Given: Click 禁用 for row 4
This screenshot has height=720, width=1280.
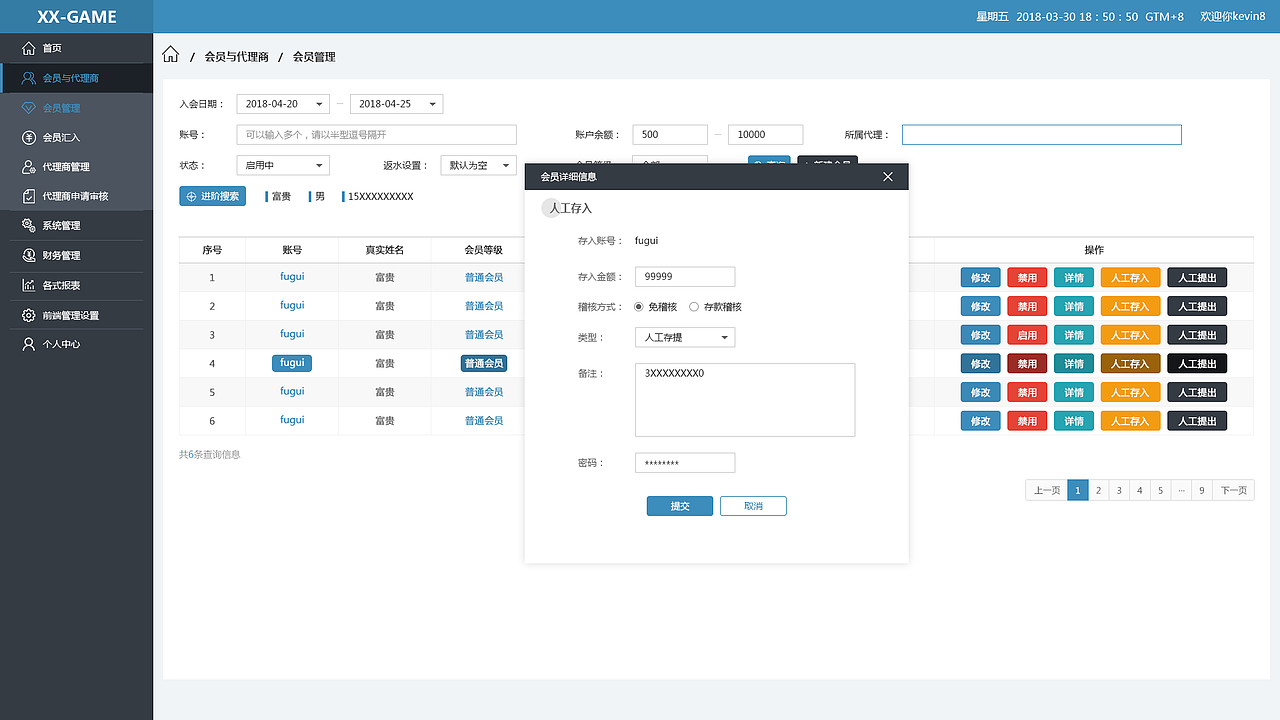Looking at the screenshot, I should 1027,364.
